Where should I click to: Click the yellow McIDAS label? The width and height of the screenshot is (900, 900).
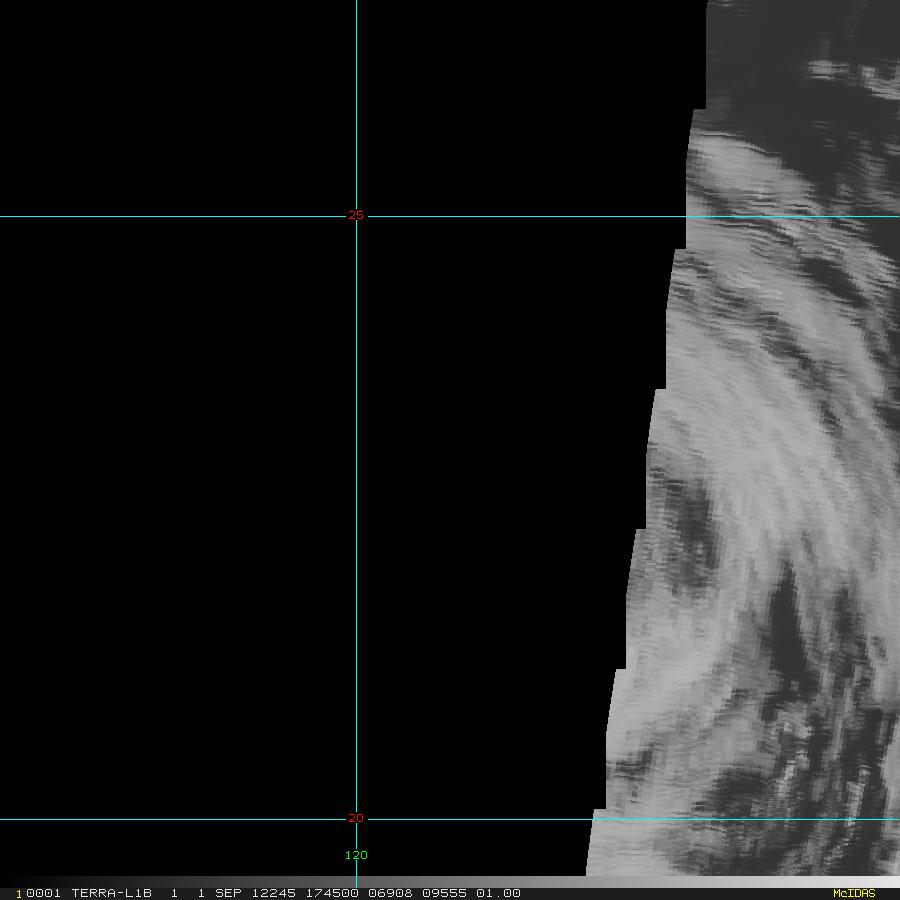854,893
